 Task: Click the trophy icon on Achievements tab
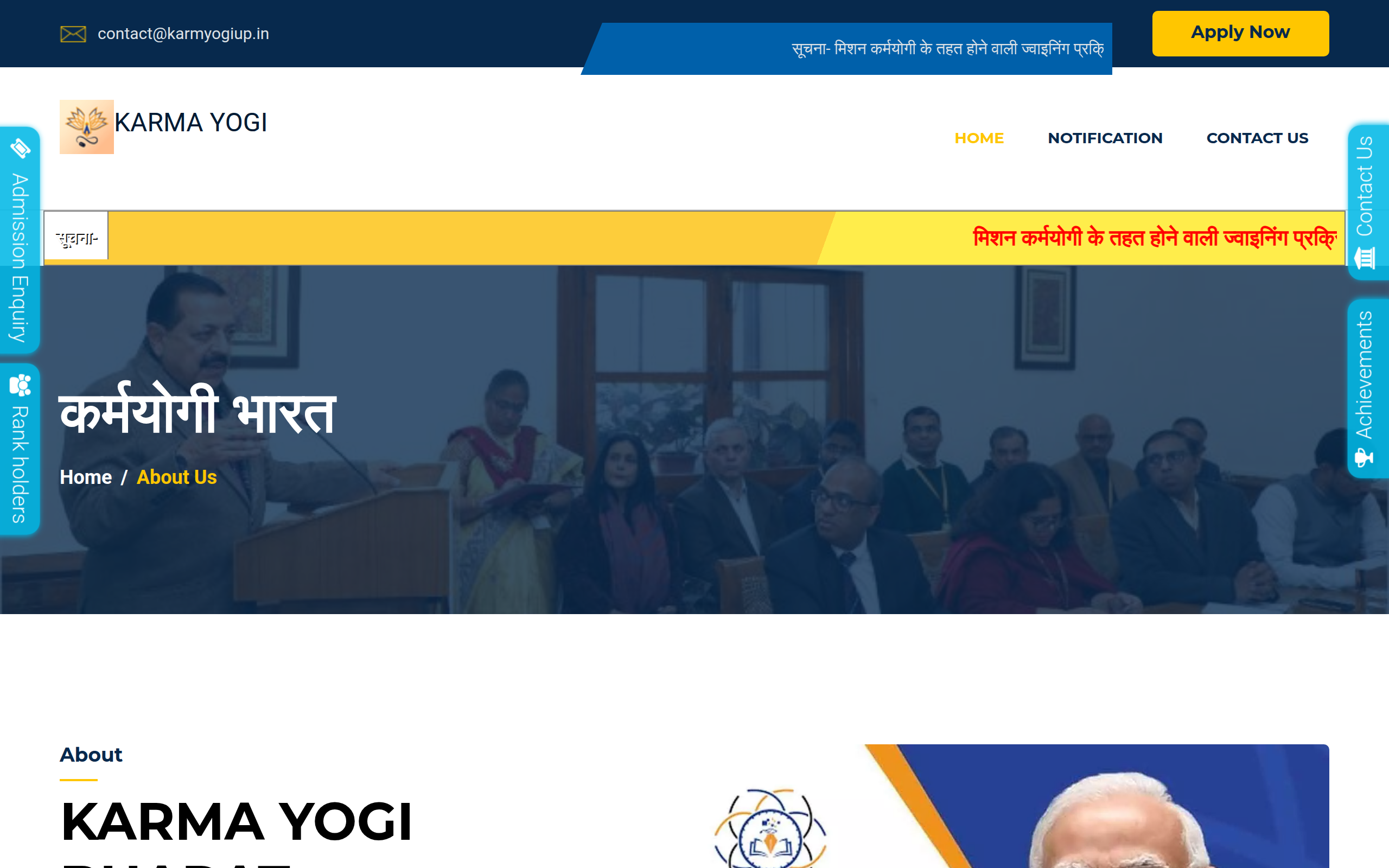[1365, 457]
